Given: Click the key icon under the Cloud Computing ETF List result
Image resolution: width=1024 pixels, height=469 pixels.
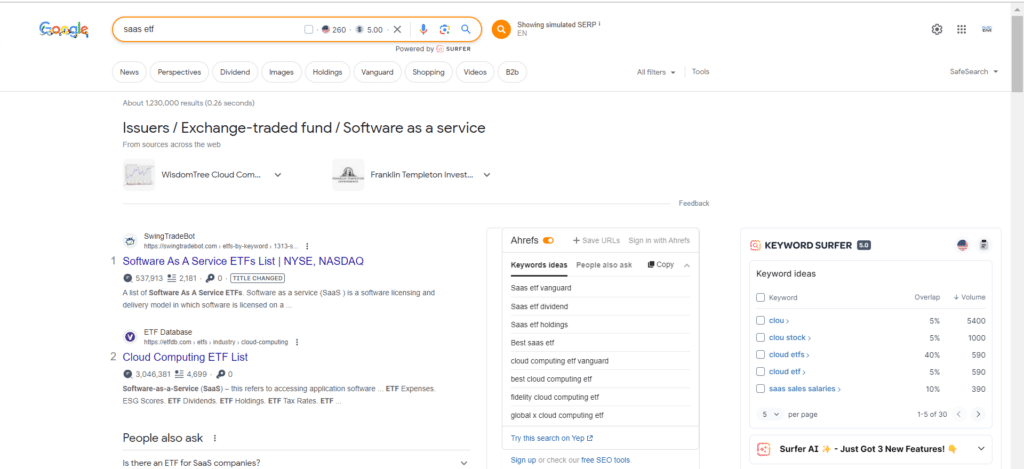Looking at the screenshot, I should pos(220,374).
